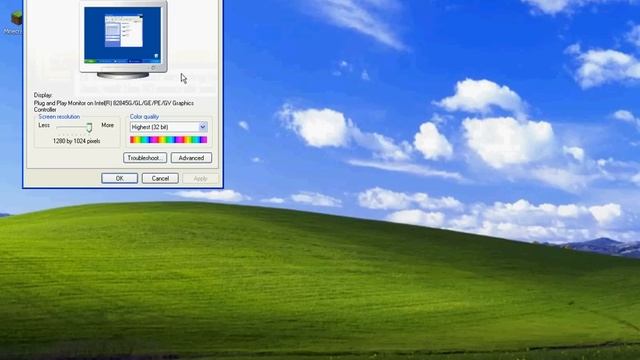Click the 'More' label beside the slider
This screenshot has width=640, height=360.
[107, 125]
